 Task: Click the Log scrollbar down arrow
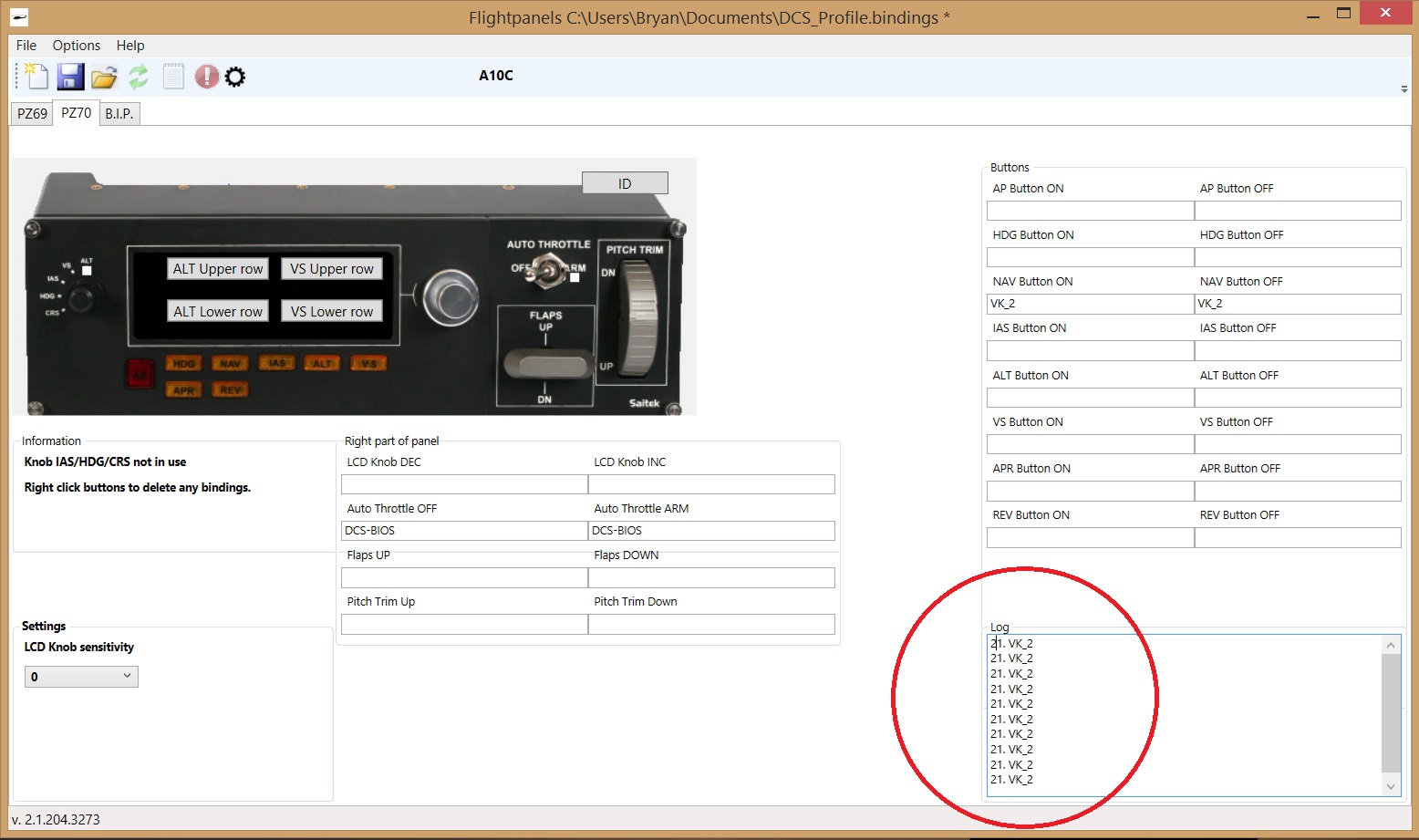point(1391,786)
